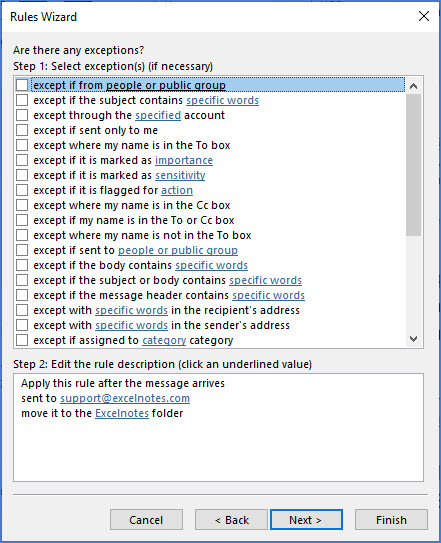This screenshot has width=441, height=543.
Task: Tick 'except where my name is in the Cc box'
Action: (22, 205)
